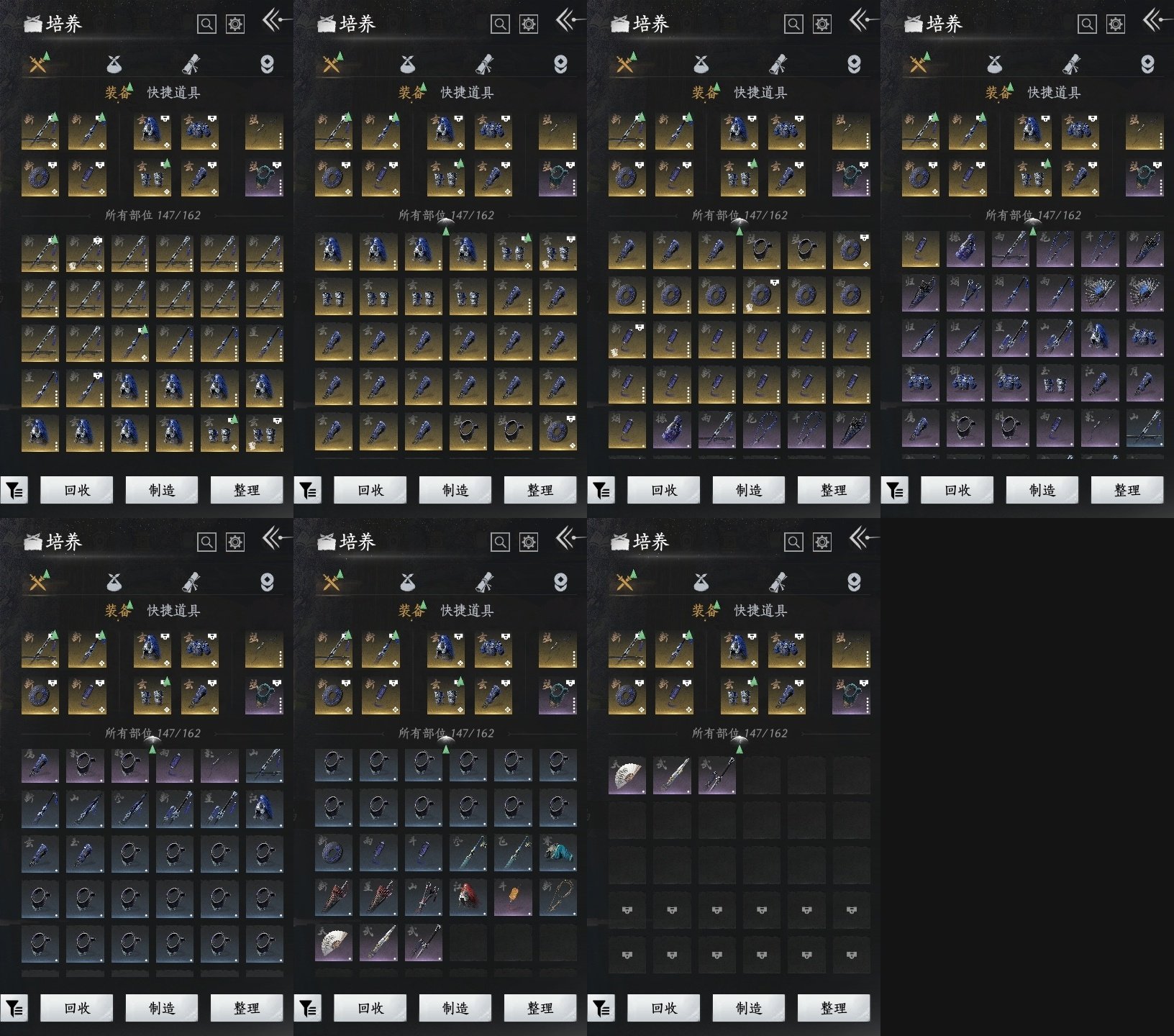Screen dimensions: 1174x1036
Task: Select the 装备 tab in the top-left panel
Action: coord(118,93)
